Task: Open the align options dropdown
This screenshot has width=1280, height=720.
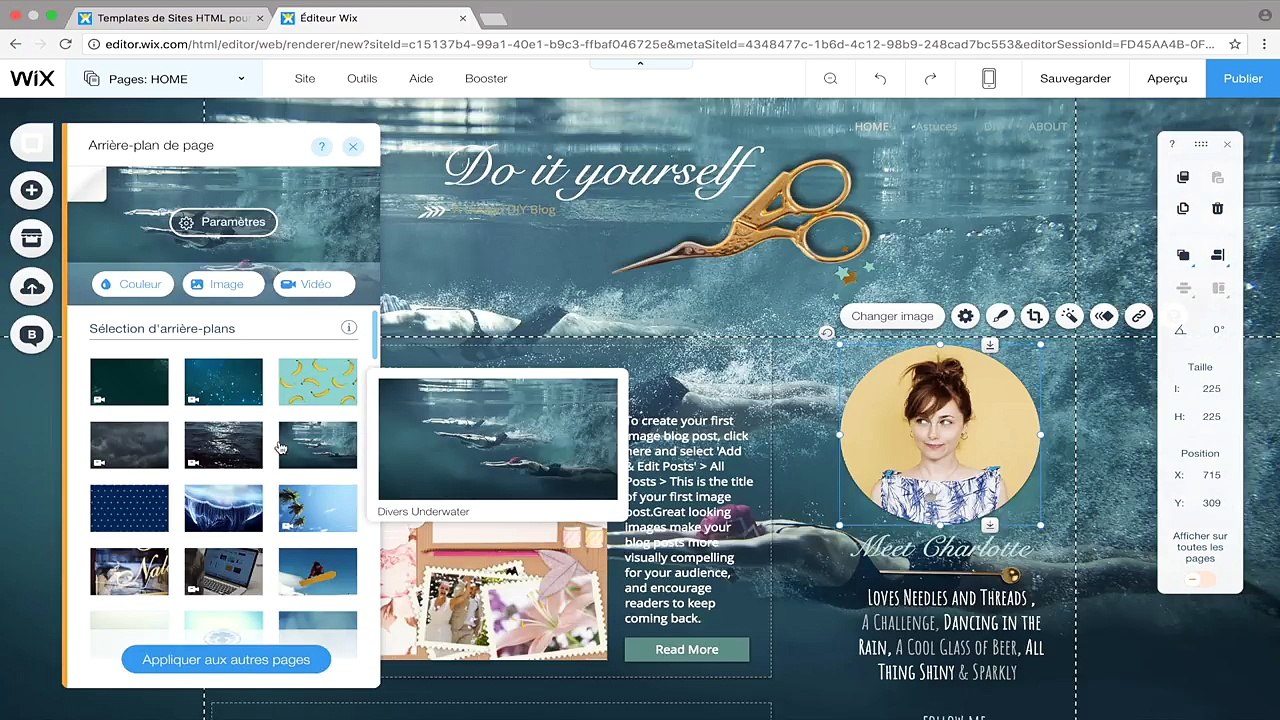Action: click(1217, 255)
